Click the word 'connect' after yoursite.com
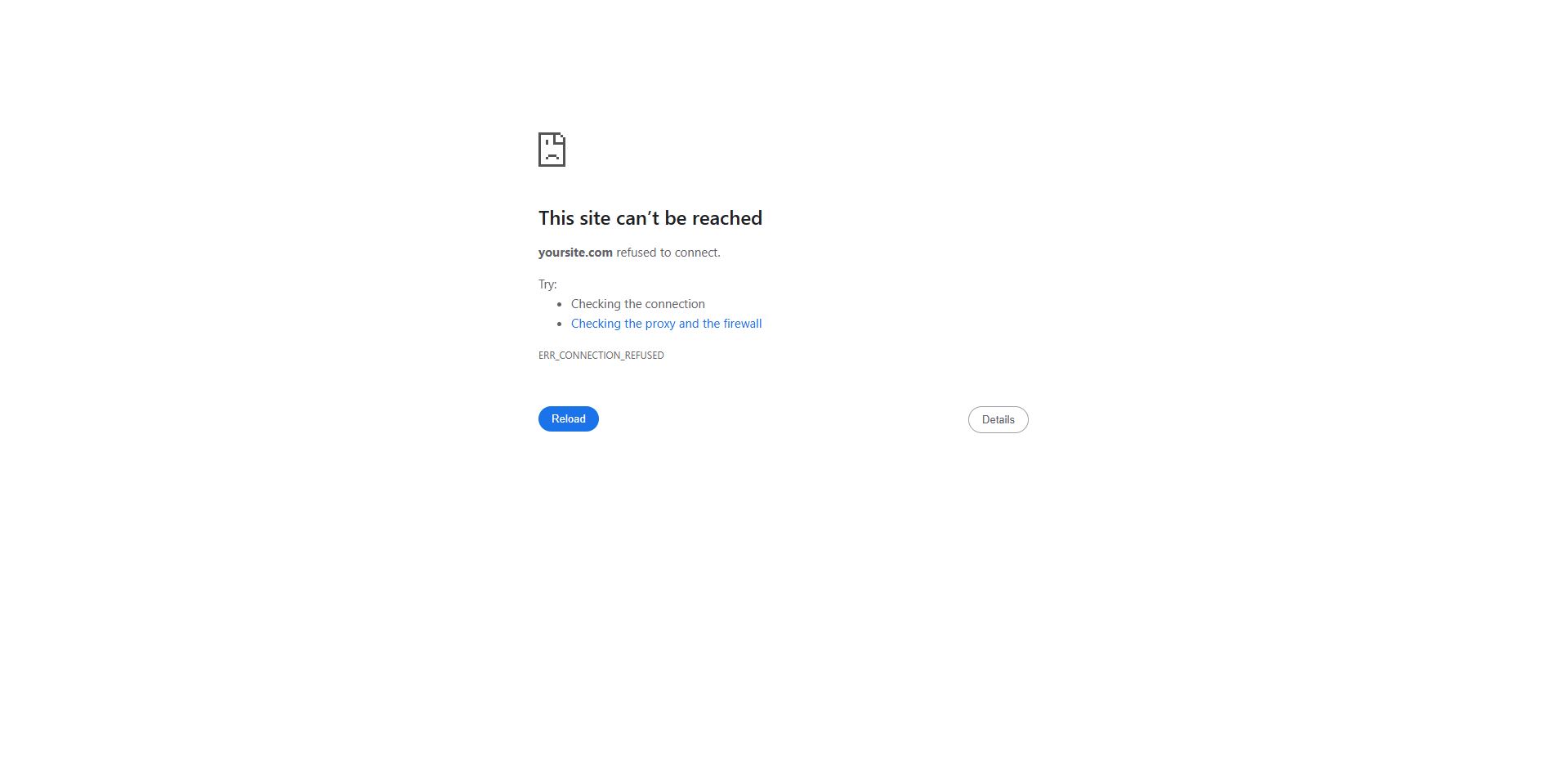Screen dimensions: 1568x783 coord(696,253)
